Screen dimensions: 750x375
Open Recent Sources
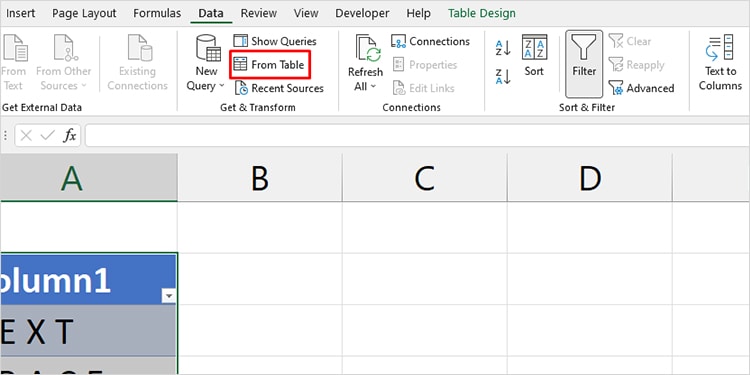point(278,88)
